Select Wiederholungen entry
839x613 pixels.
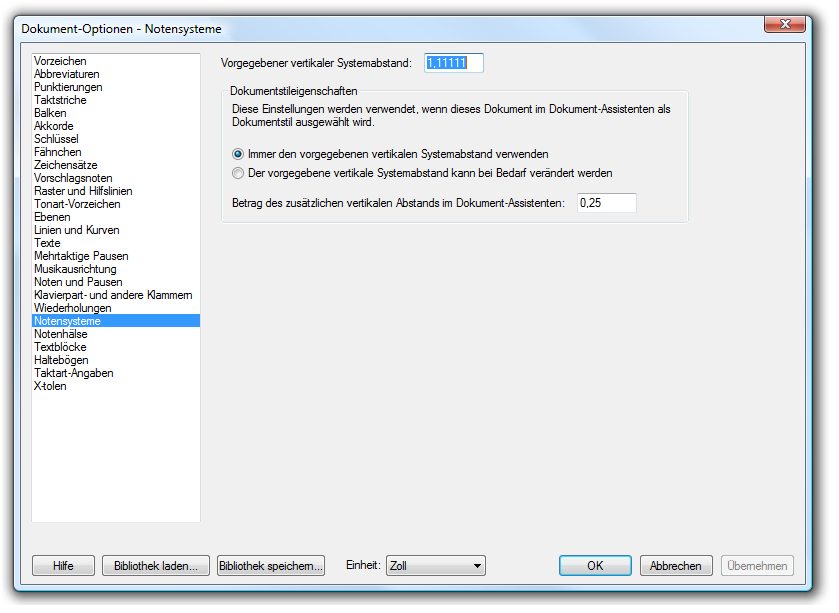[x=116, y=308]
